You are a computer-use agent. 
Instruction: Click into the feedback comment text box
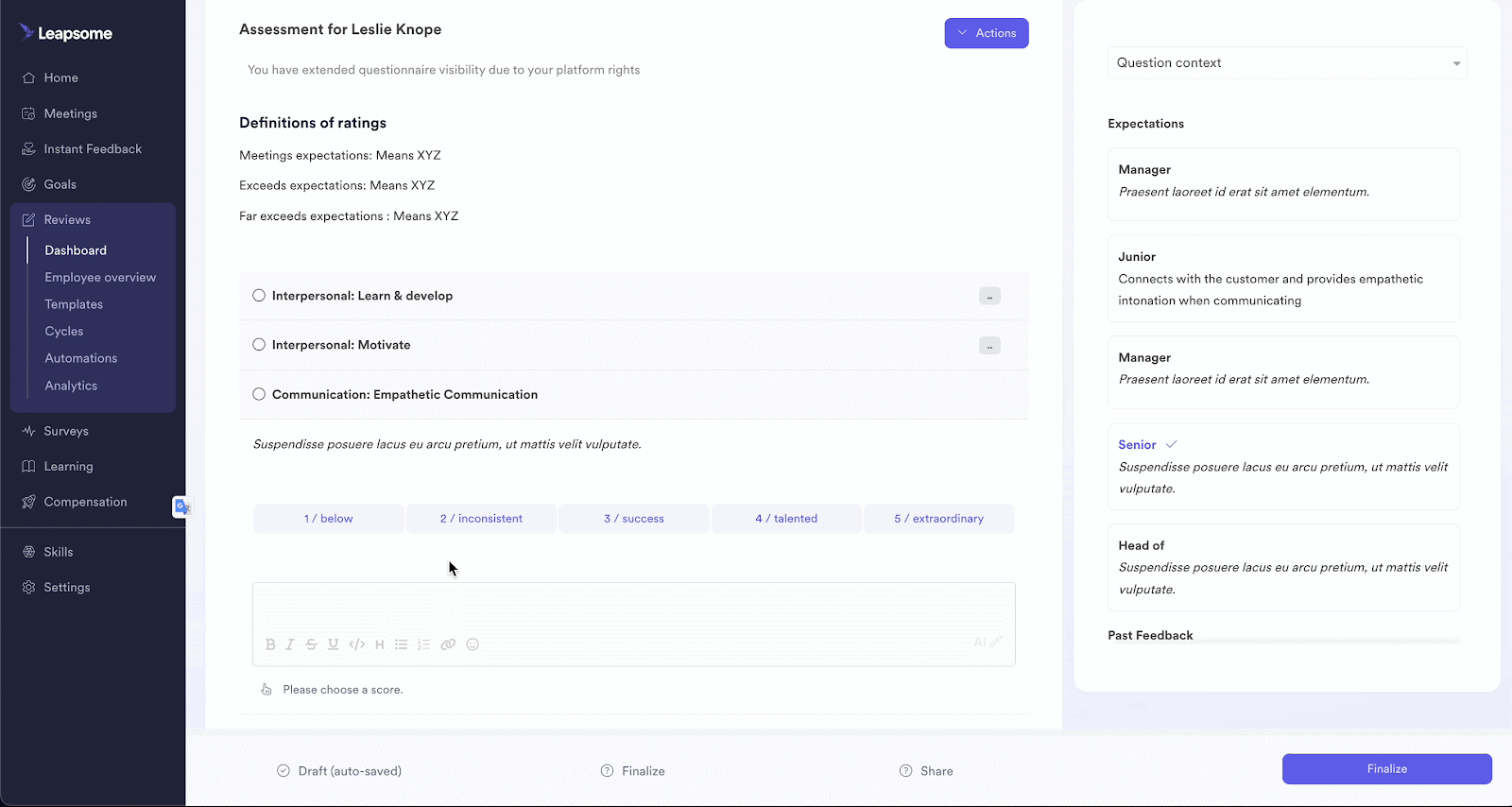pos(633,608)
